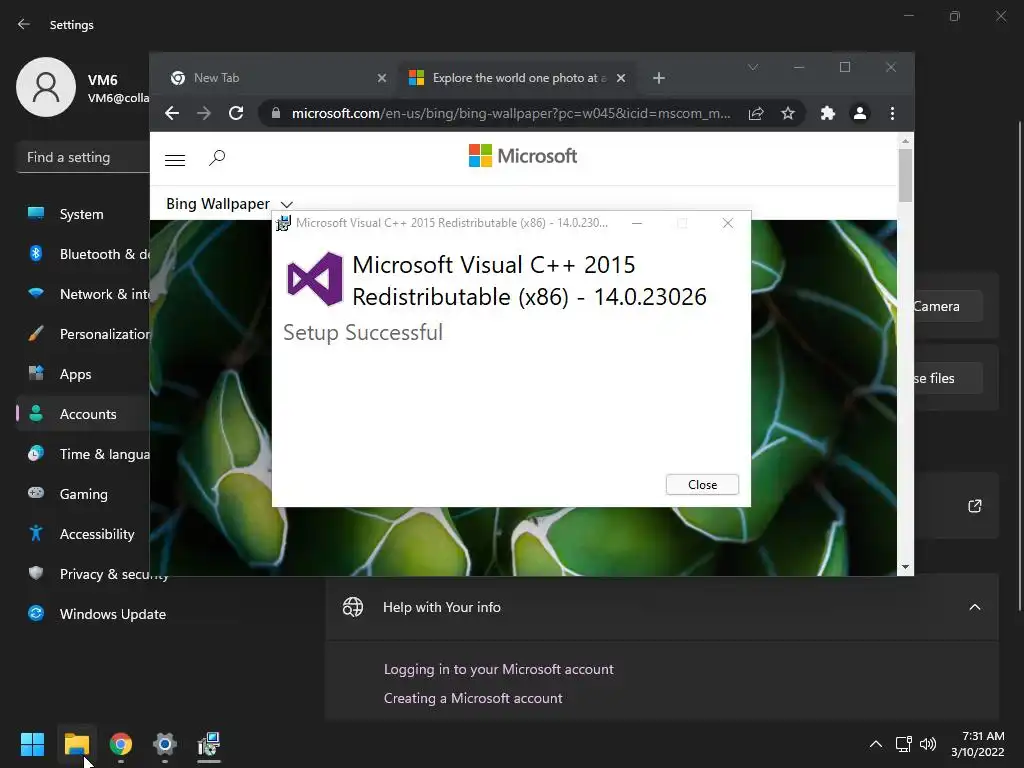Open search on the Microsoft page
Screen dimensions: 1024x768
(x=217, y=157)
